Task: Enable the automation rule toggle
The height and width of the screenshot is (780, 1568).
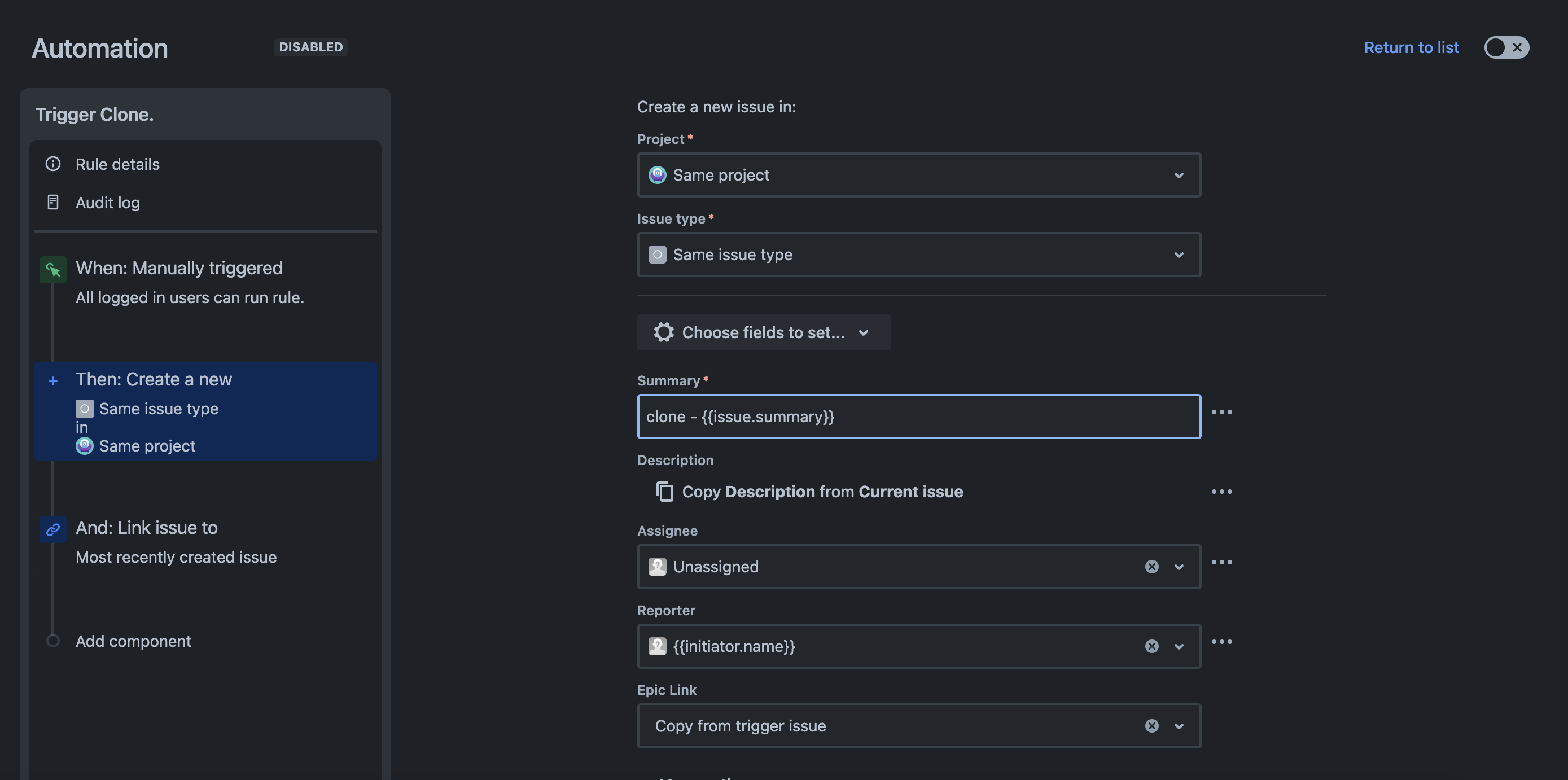Action: (1506, 47)
